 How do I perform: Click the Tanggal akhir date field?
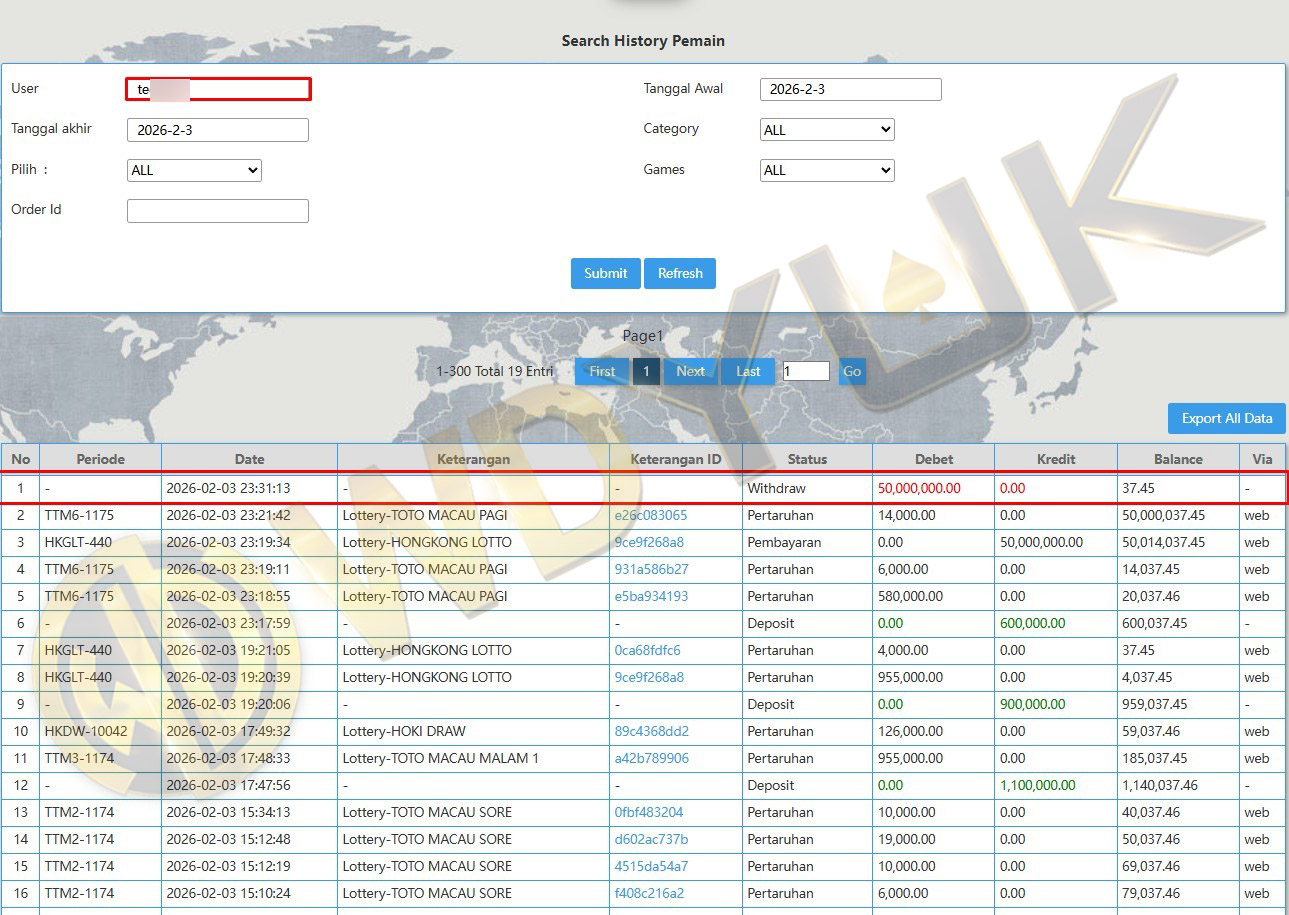218,130
